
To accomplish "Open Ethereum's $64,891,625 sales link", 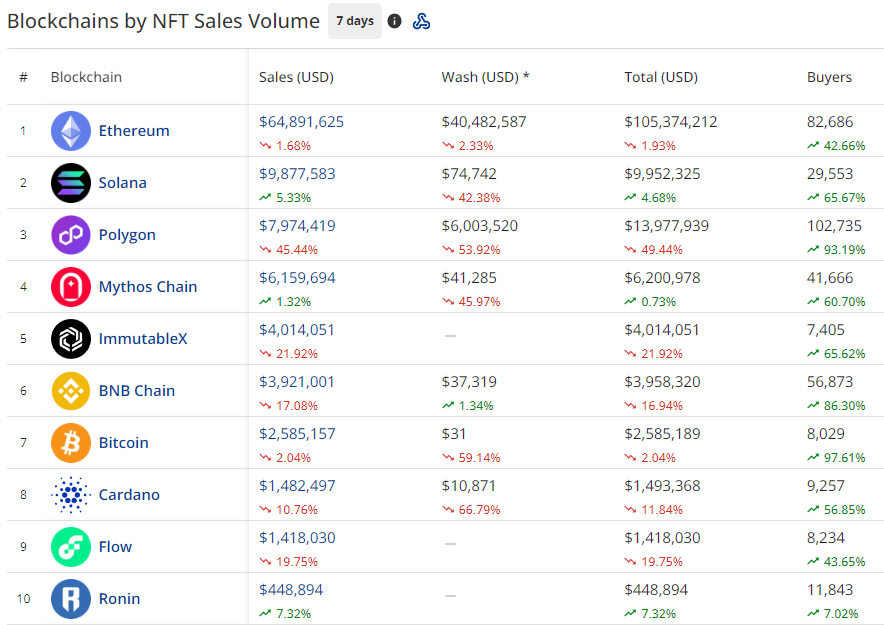I will pyautogui.click(x=301, y=122).
